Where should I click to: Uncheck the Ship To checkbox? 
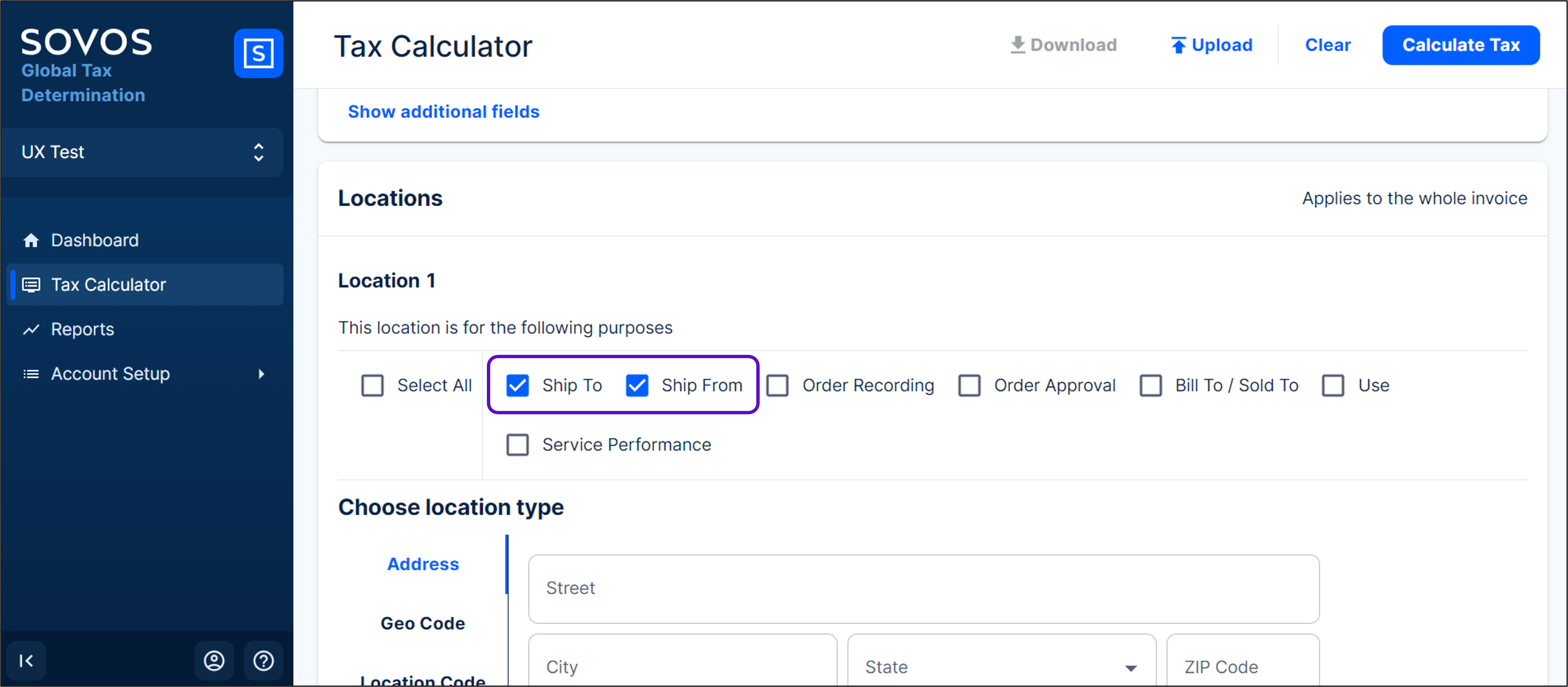[x=517, y=385]
